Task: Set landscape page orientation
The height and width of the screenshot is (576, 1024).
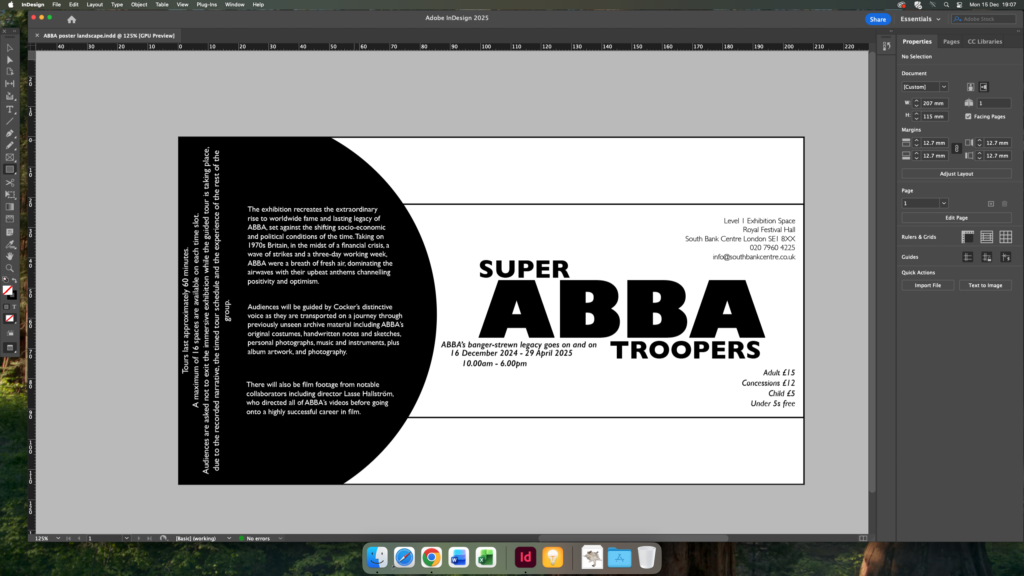Action: pyautogui.click(x=984, y=87)
